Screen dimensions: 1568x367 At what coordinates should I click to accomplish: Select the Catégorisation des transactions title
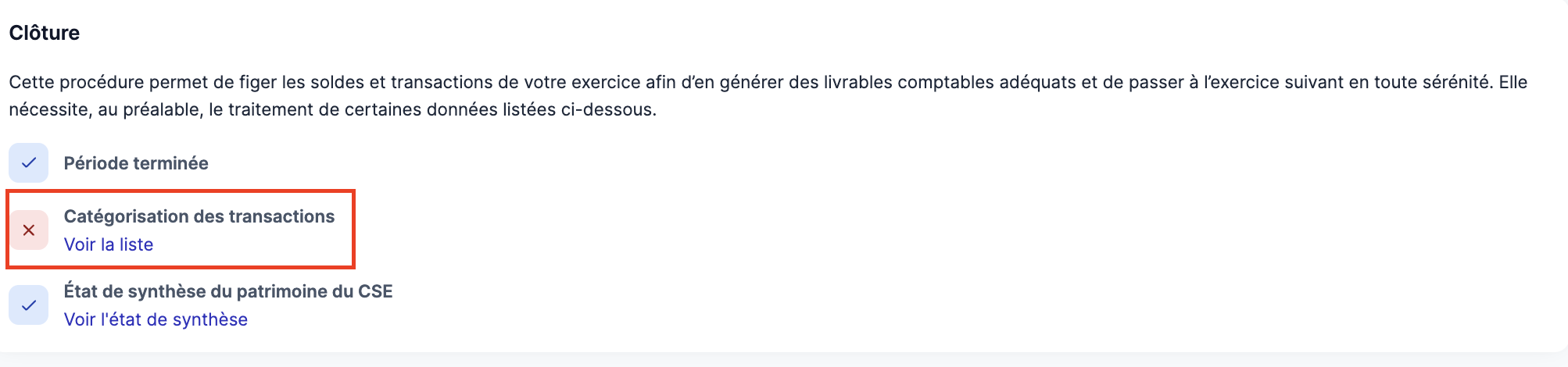tap(199, 216)
